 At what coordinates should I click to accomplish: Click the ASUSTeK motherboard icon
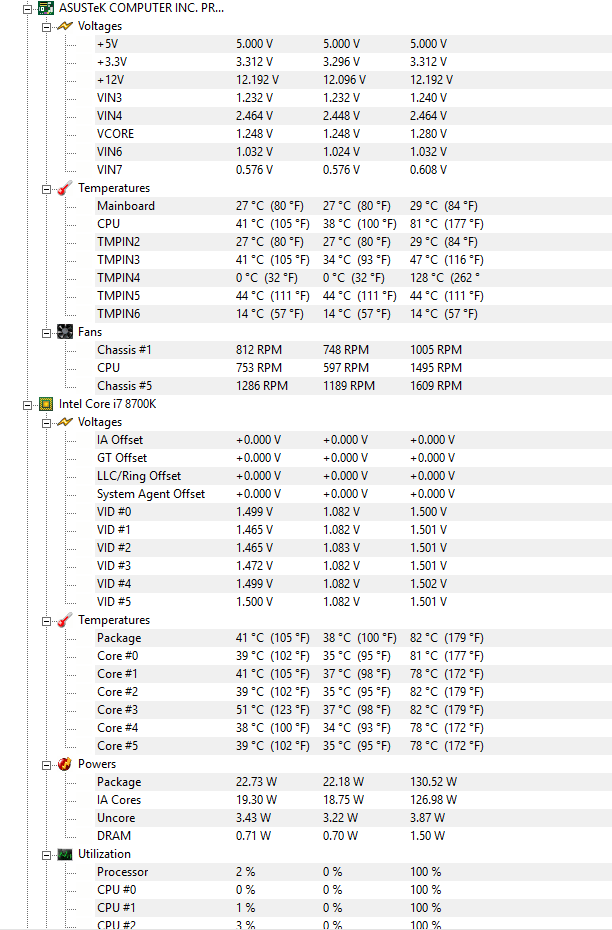click(46, 8)
